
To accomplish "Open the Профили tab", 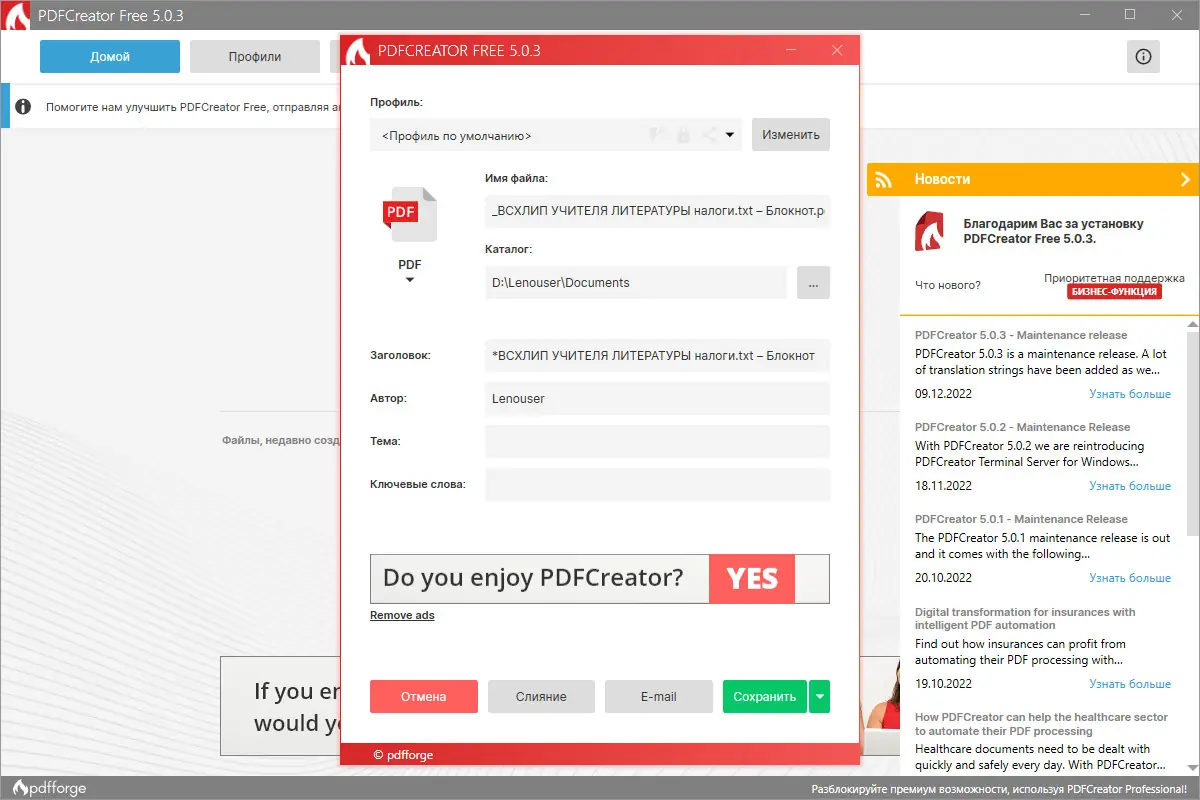I will (255, 57).
